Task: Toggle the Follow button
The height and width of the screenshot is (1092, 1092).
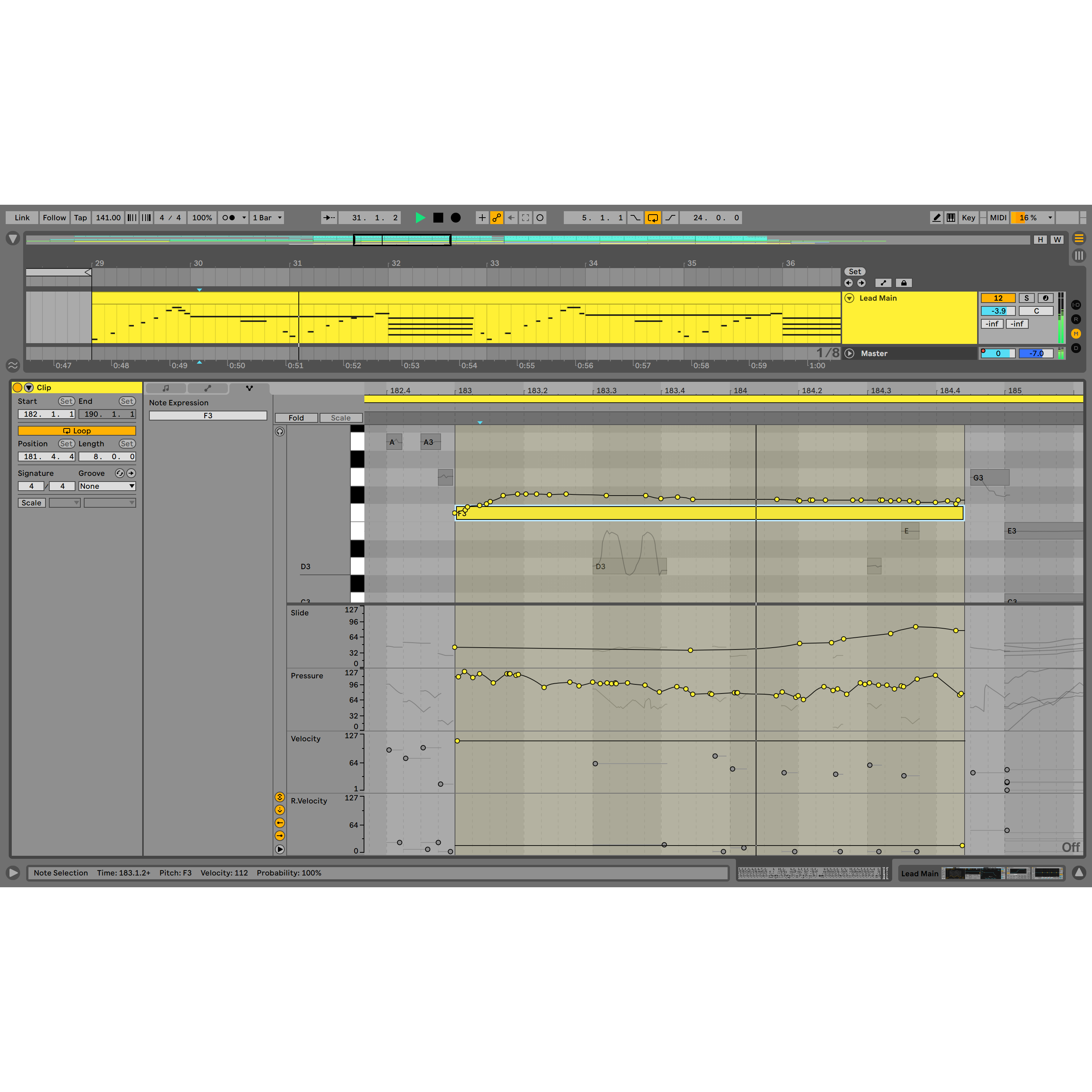Action: [54, 218]
